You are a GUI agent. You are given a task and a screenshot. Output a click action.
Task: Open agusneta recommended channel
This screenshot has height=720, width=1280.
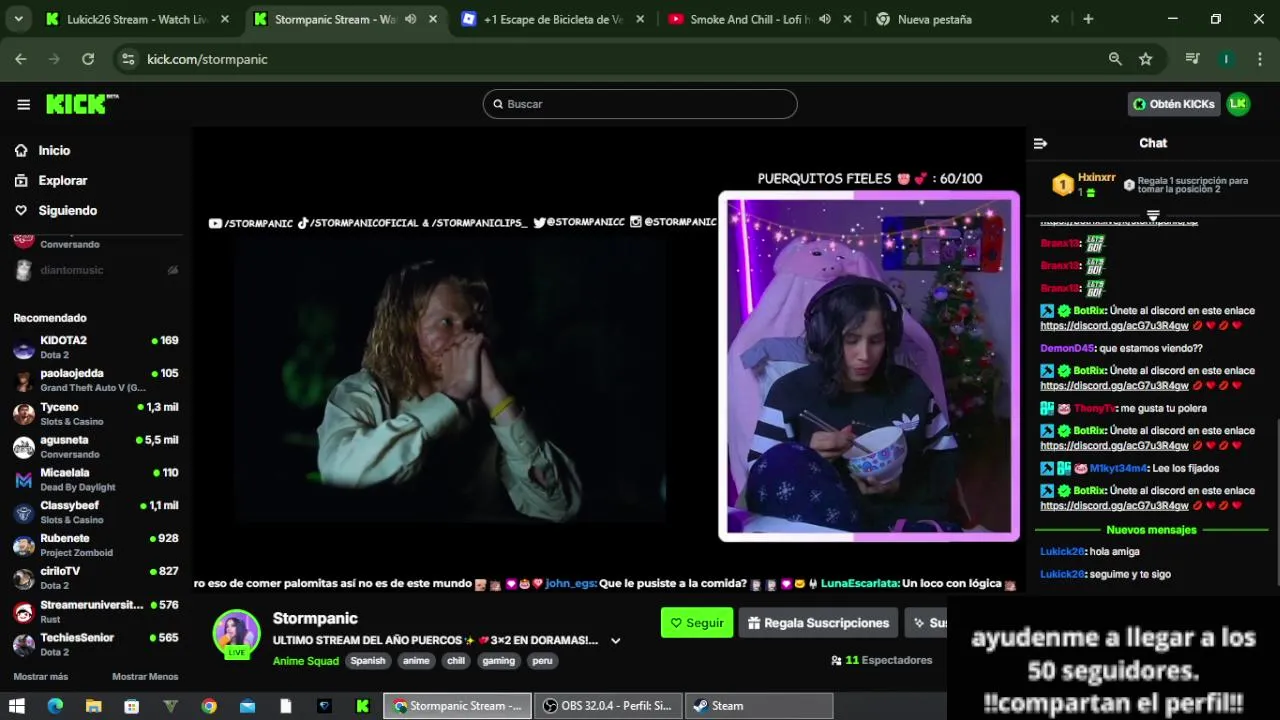click(96, 447)
